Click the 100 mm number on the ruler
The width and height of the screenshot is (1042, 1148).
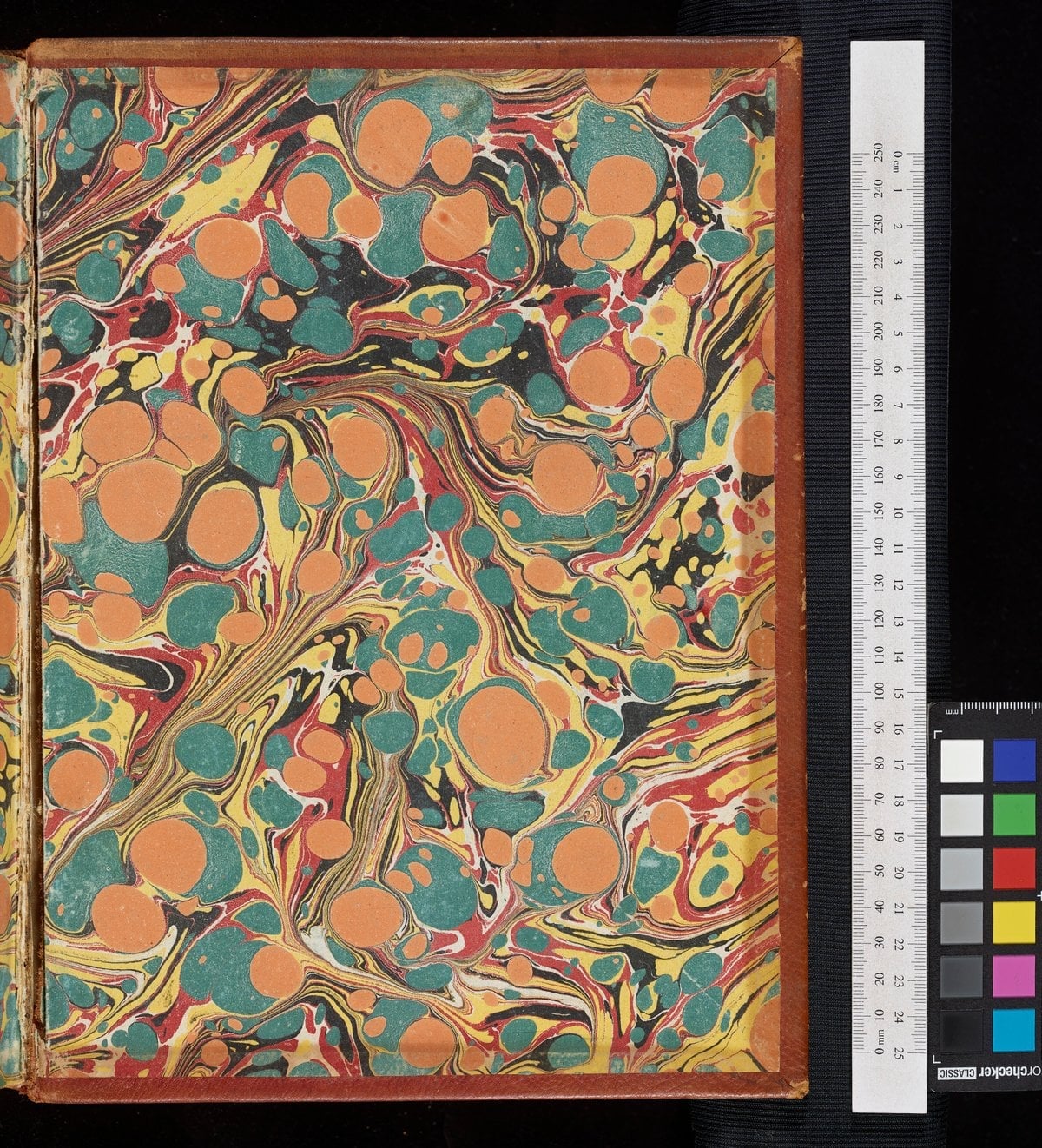(878, 692)
